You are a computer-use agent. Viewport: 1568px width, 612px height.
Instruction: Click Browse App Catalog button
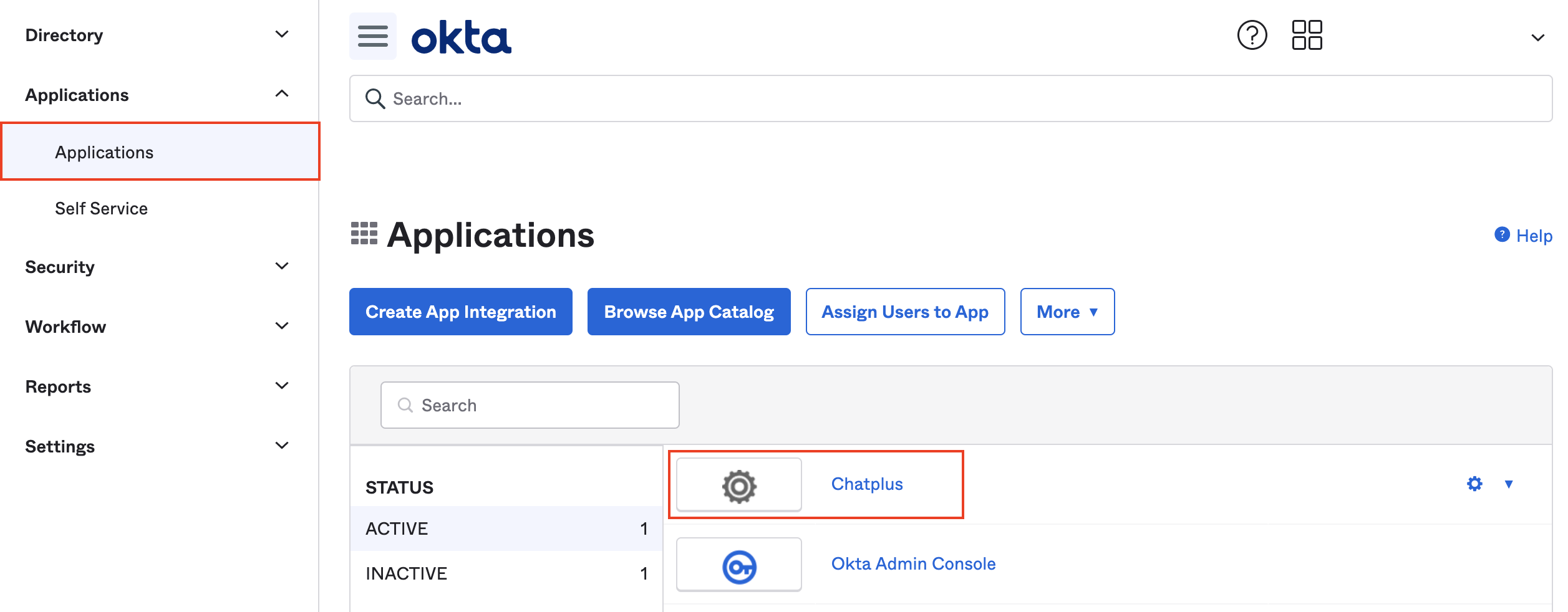point(689,312)
